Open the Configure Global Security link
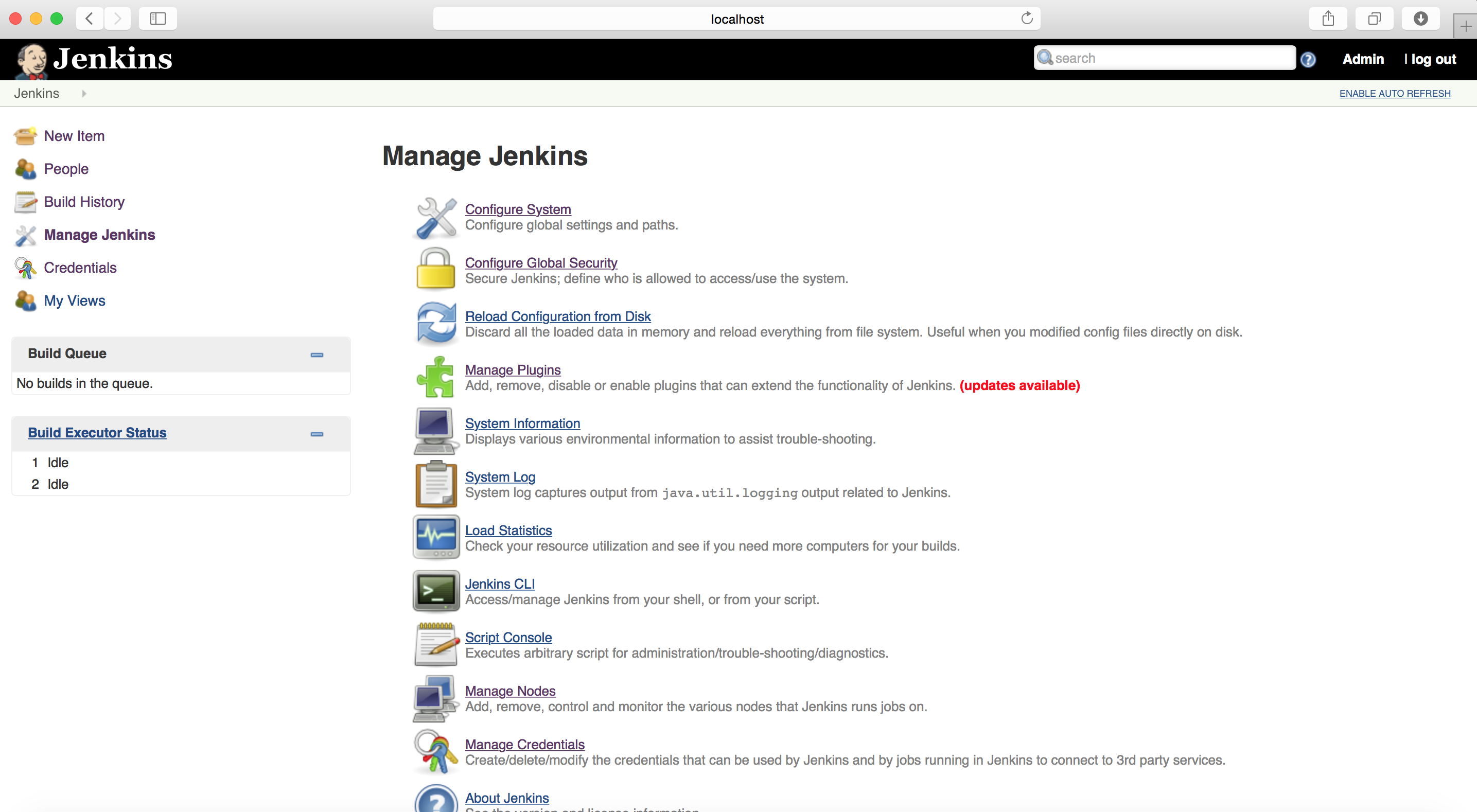 [x=541, y=262]
